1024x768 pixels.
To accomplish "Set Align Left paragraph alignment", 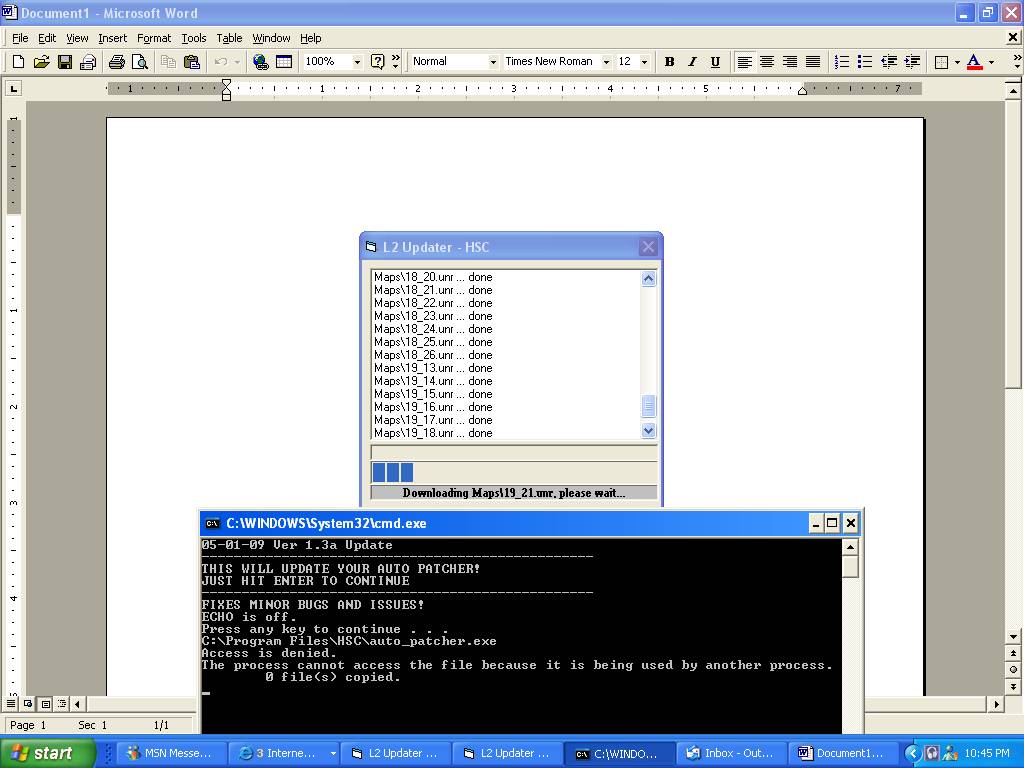I will [744, 61].
